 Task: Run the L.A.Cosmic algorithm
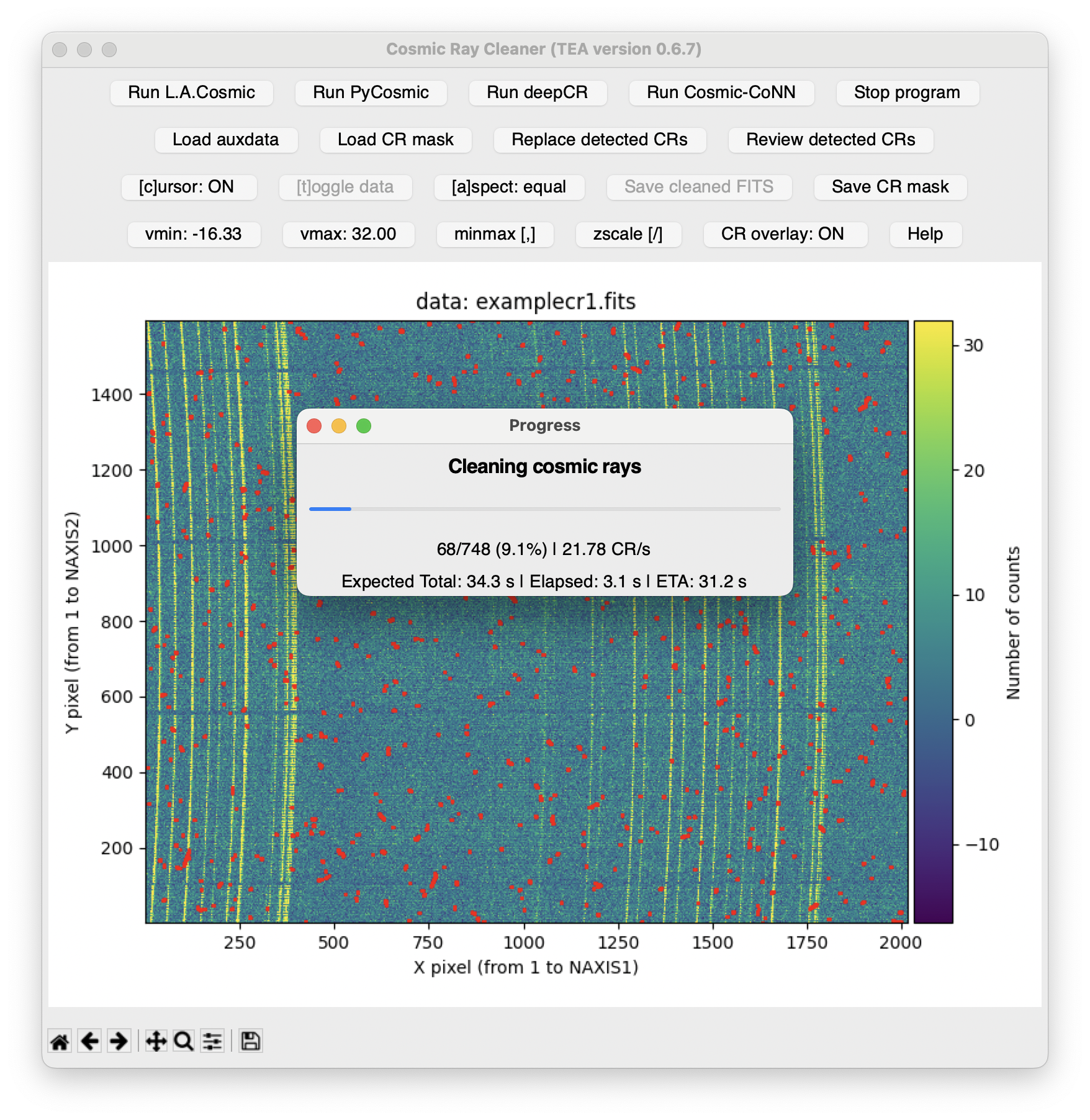click(191, 93)
